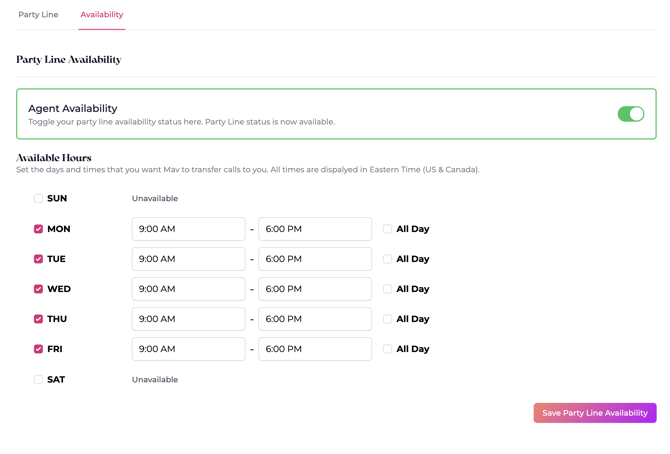Check All Day for Wednesday

click(388, 289)
